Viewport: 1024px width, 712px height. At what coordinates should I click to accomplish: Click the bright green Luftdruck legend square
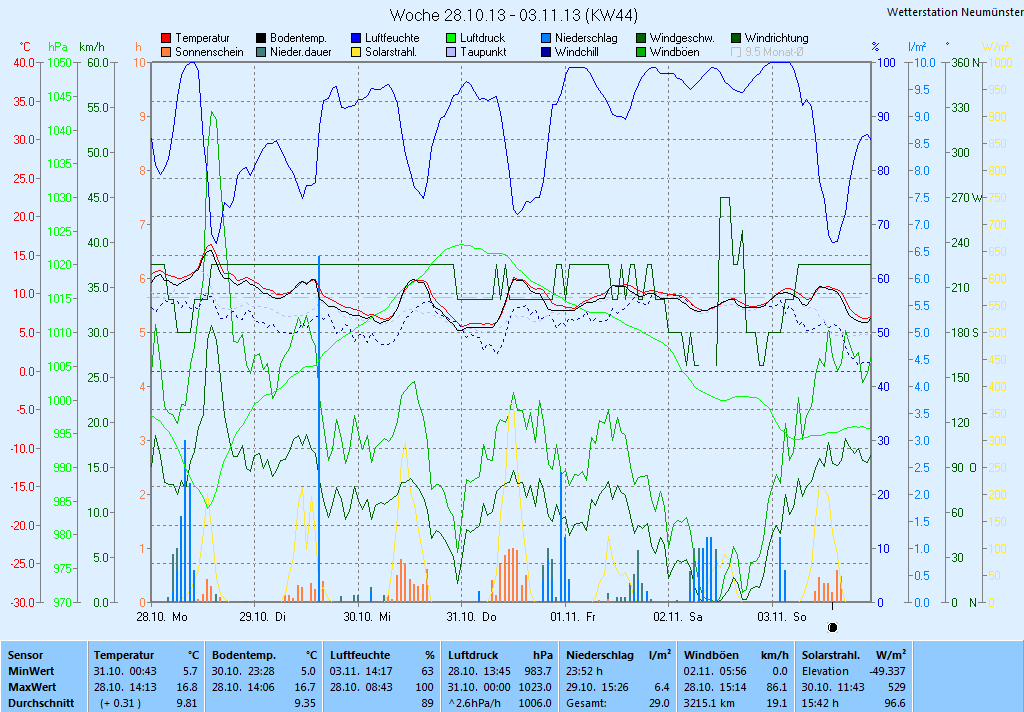click(x=451, y=38)
